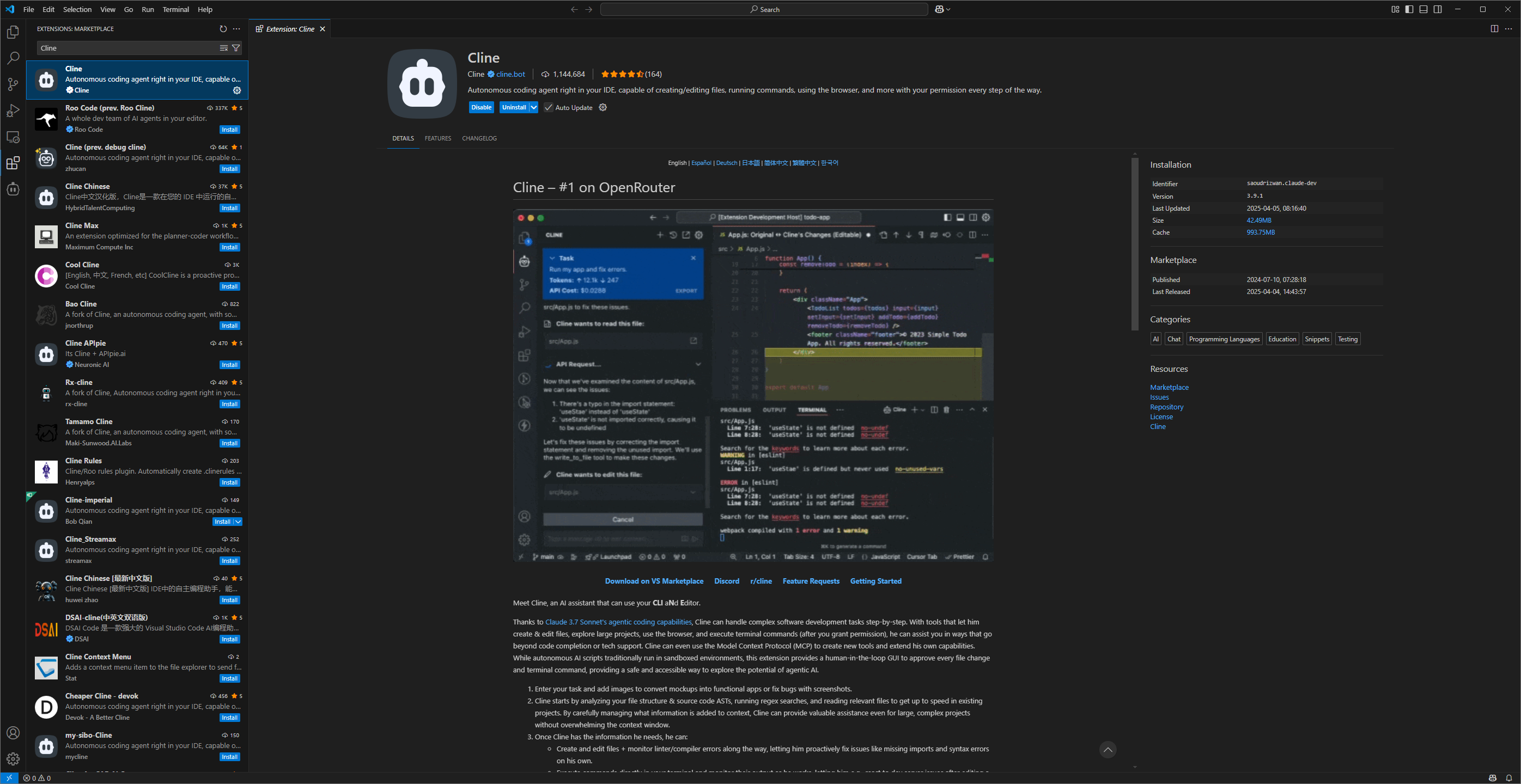Open the Terminal menu
This screenshot has height=784, width=1521.
tap(175, 9)
